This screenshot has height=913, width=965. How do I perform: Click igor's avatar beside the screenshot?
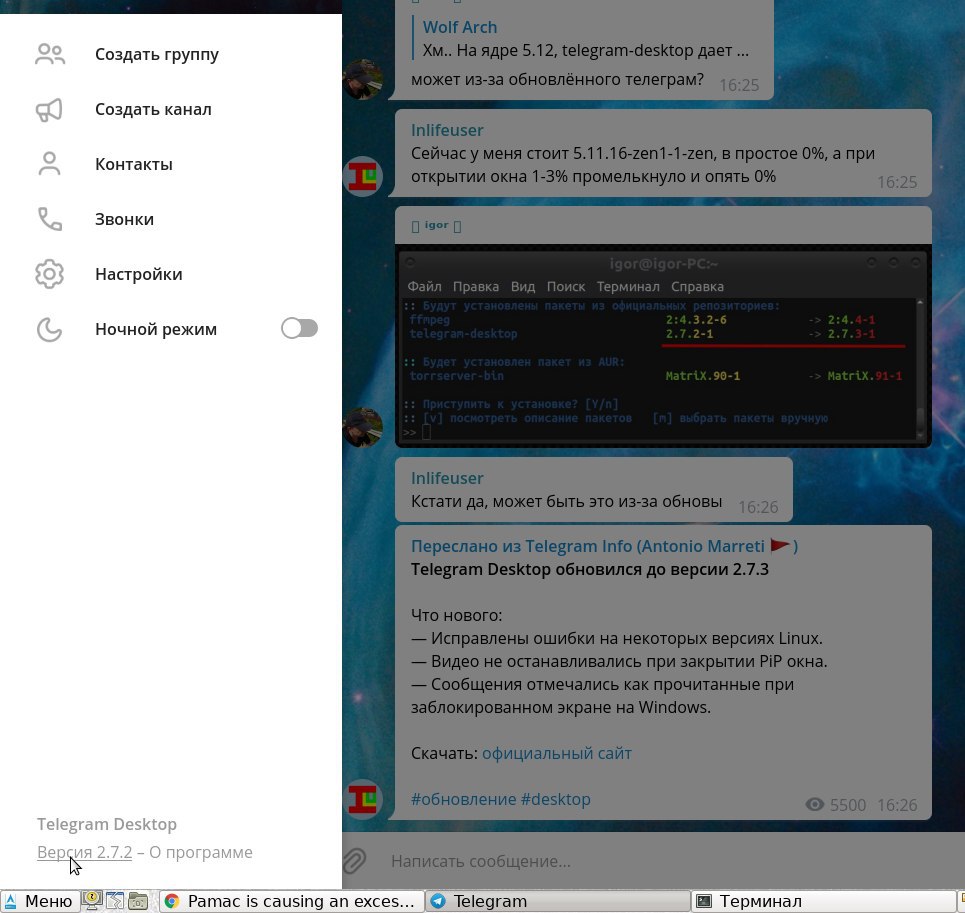[363, 428]
